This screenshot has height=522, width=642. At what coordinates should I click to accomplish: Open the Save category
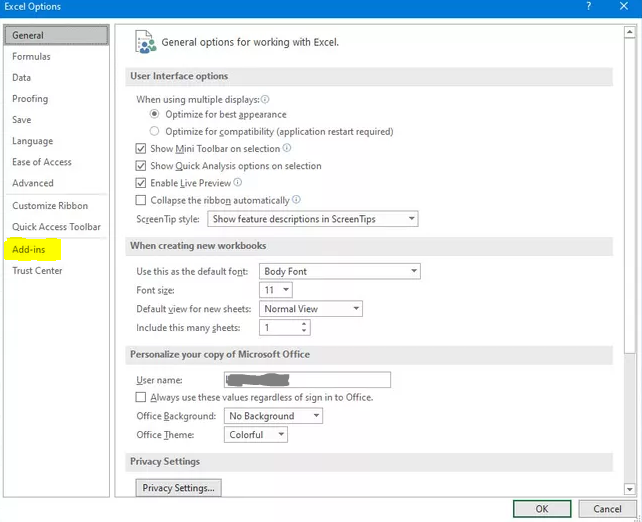[57, 120]
